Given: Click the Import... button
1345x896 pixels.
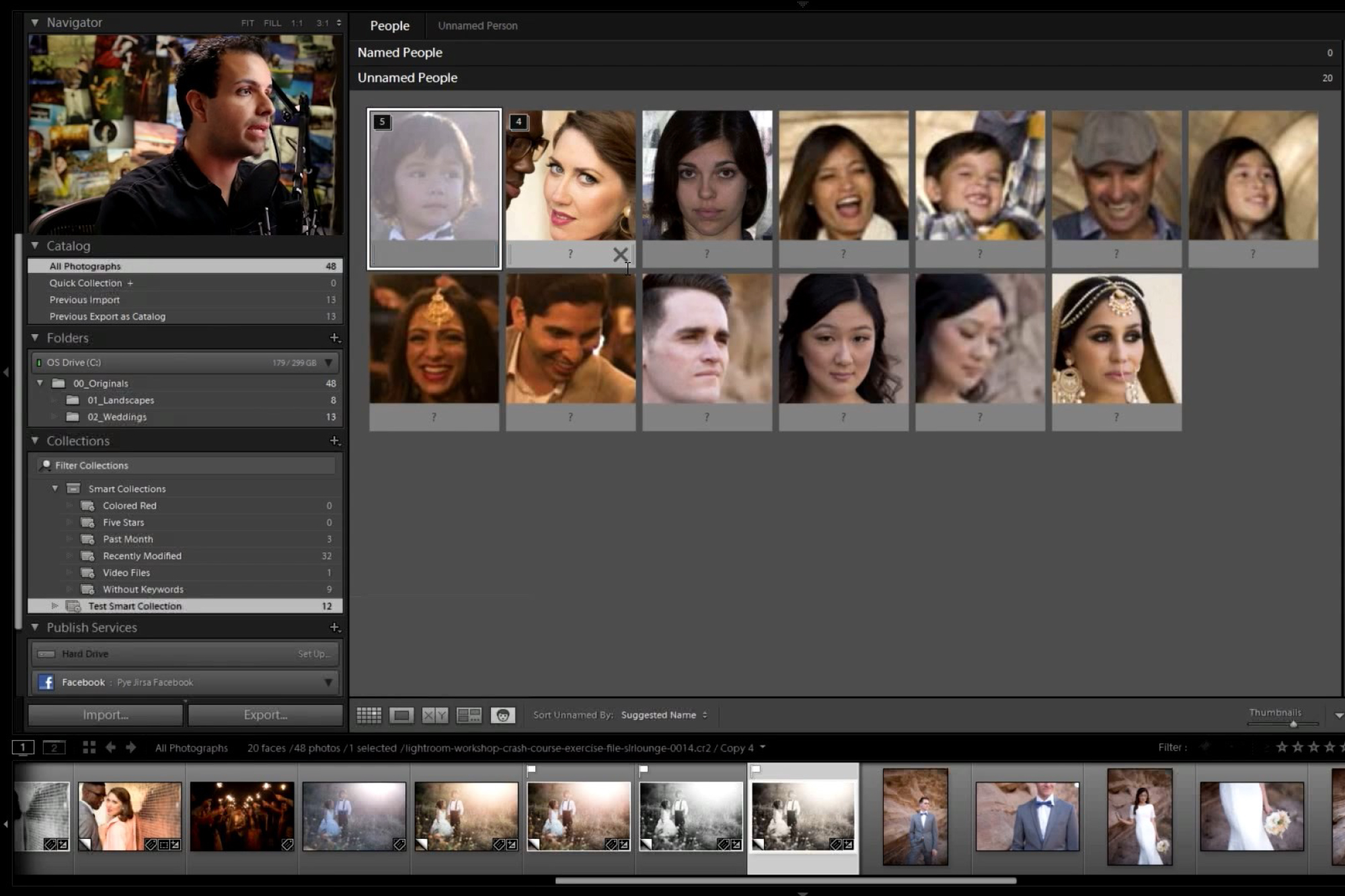Looking at the screenshot, I should click(106, 715).
